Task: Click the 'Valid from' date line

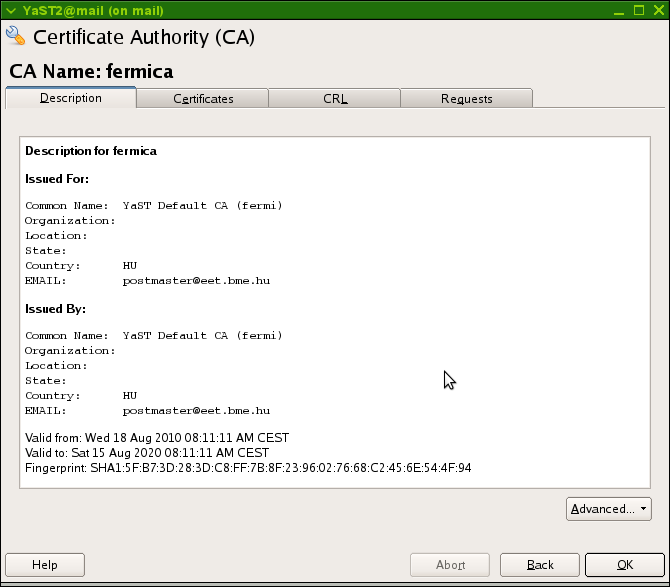Action: (x=157, y=438)
